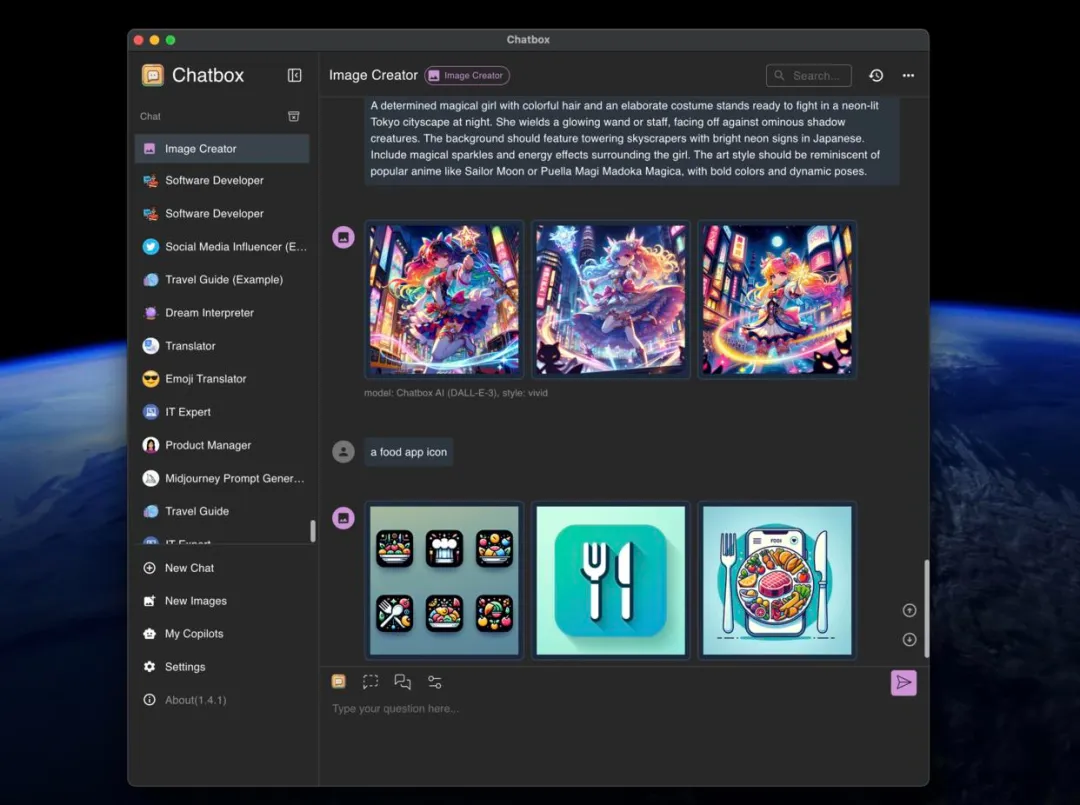1080x805 pixels.
Task: Open the teal fork and knife icon image
Action: [610, 580]
